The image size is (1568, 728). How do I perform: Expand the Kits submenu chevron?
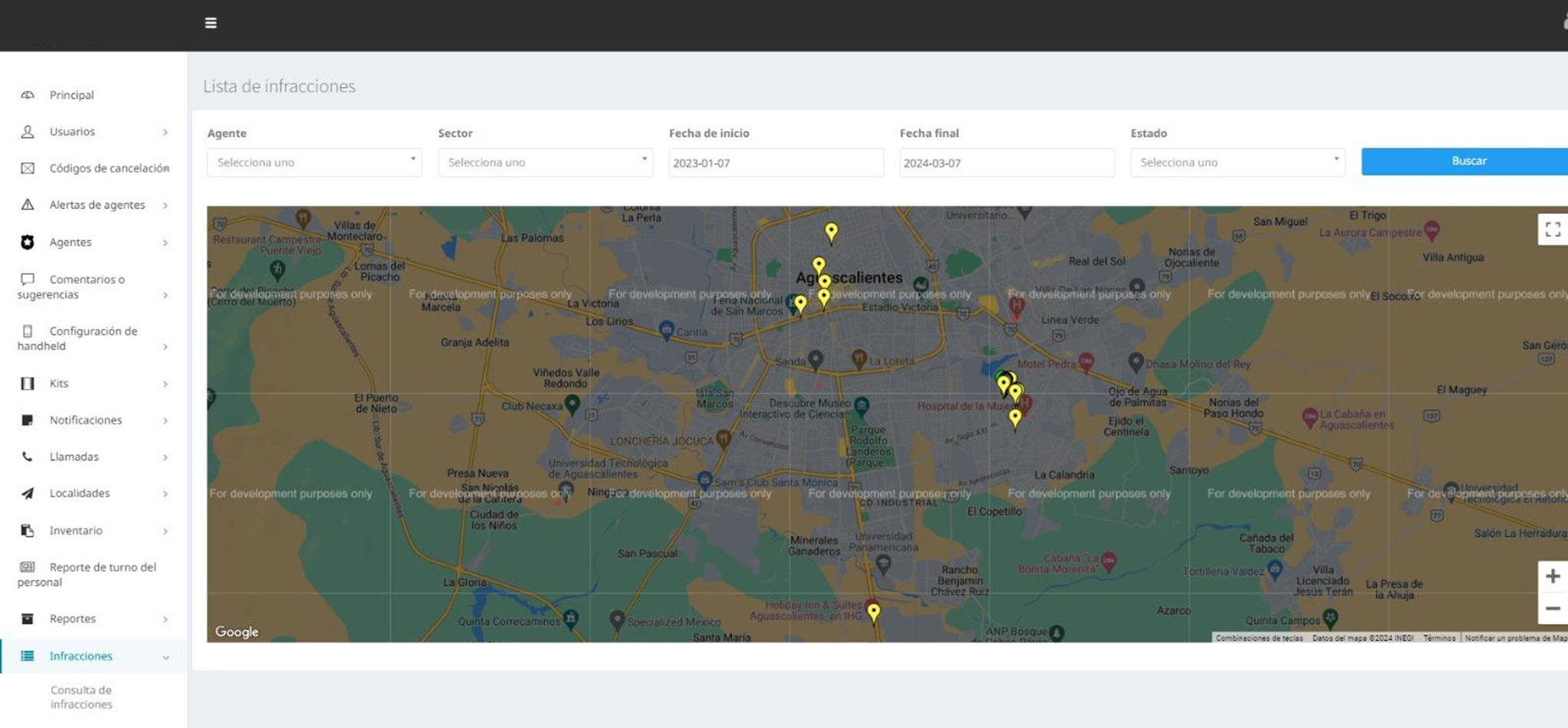point(165,384)
